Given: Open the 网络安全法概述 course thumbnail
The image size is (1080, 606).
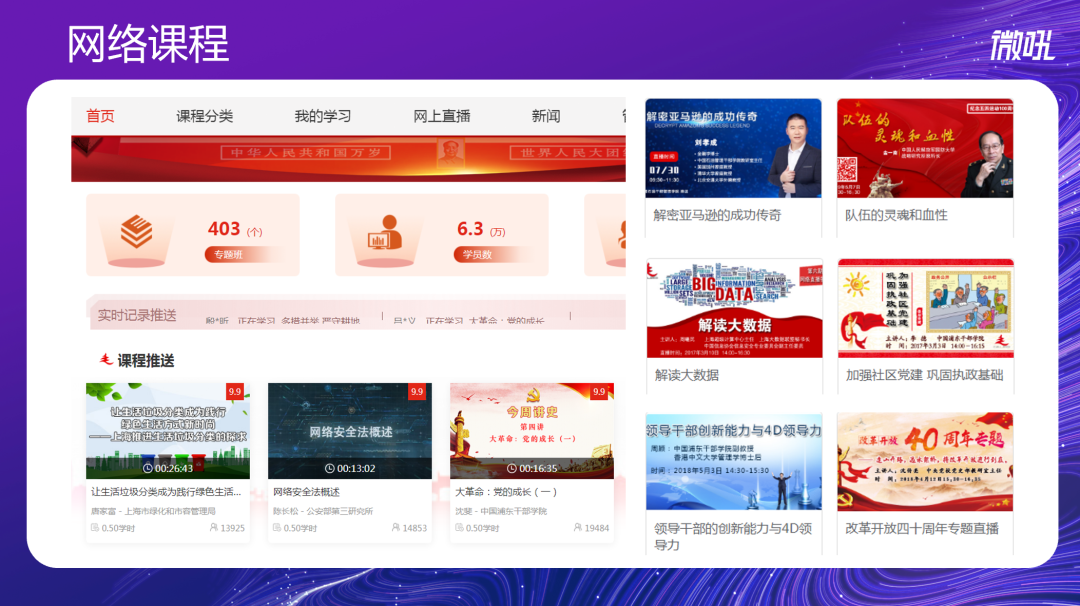Looking at the screenshot, I should pyautogui.click(x=350, y=431).
